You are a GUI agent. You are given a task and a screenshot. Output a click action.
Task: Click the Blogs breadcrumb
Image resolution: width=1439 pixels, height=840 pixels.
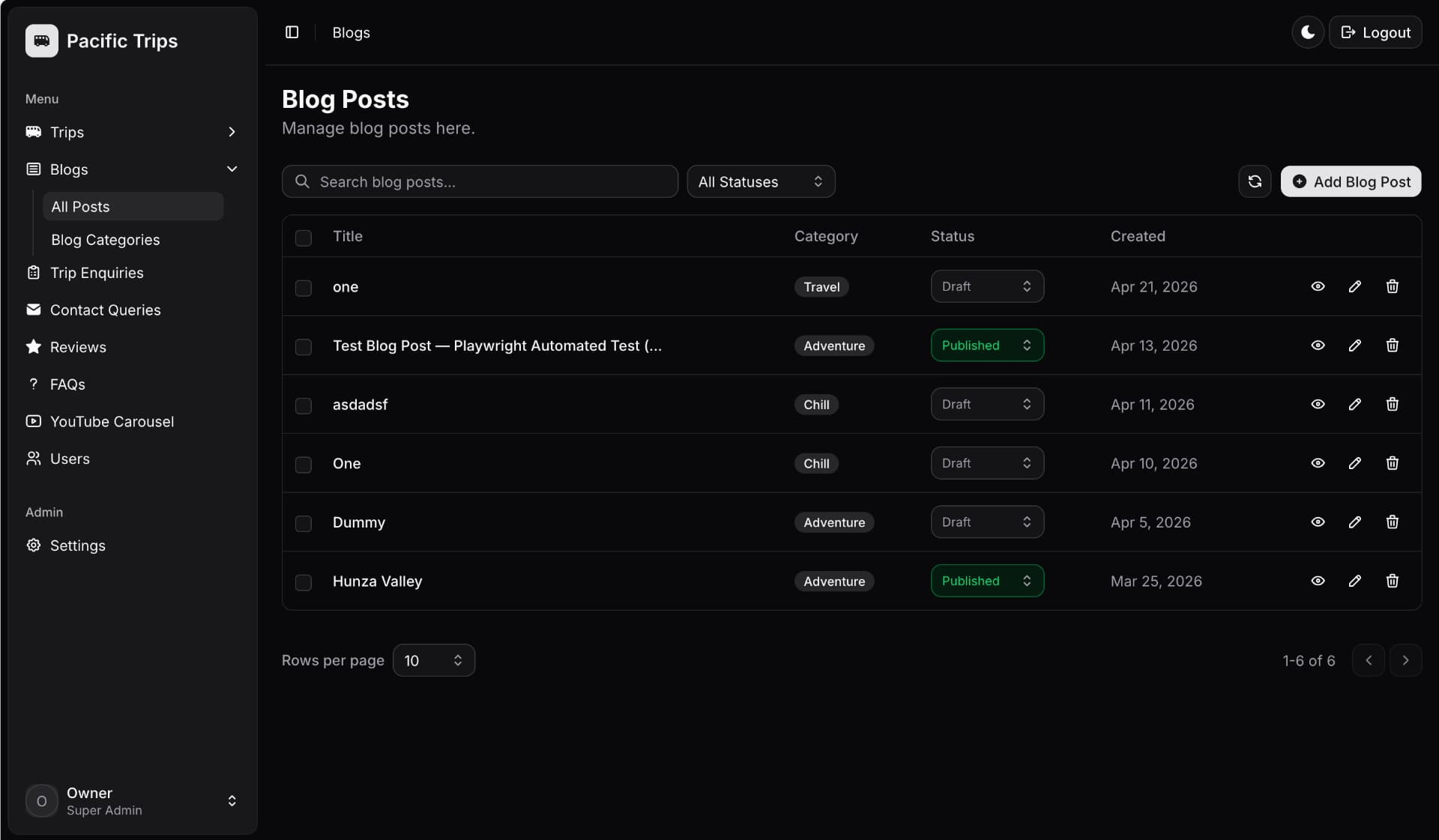pyautogui.click(x=351, y=32)
